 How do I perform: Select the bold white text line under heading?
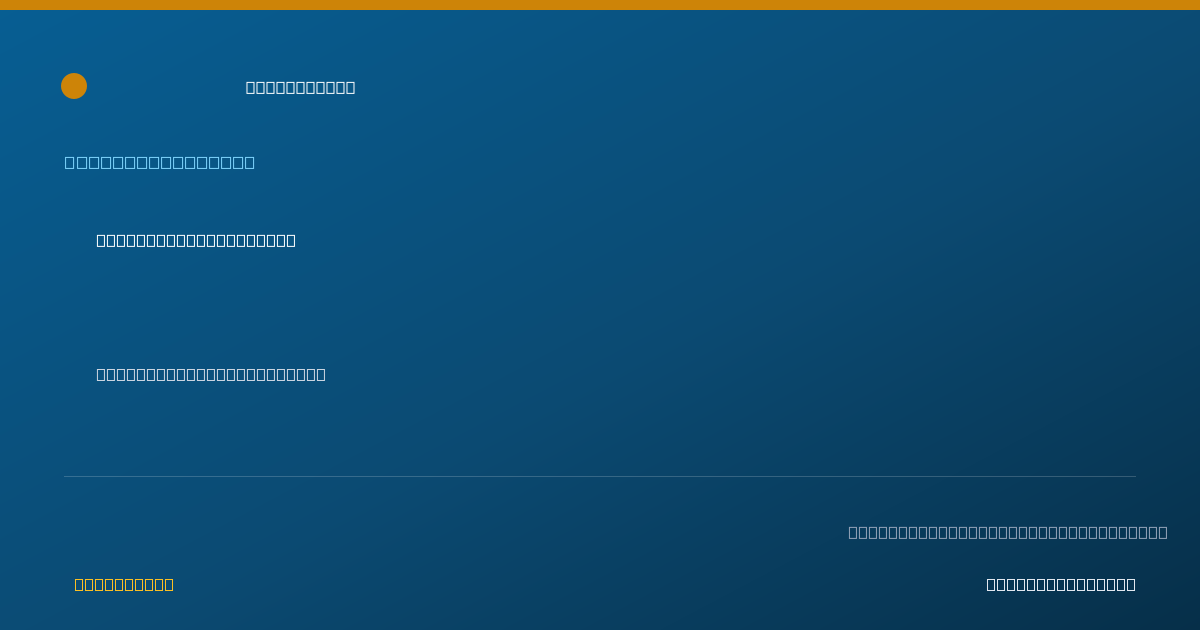click(x=196, y=240)
